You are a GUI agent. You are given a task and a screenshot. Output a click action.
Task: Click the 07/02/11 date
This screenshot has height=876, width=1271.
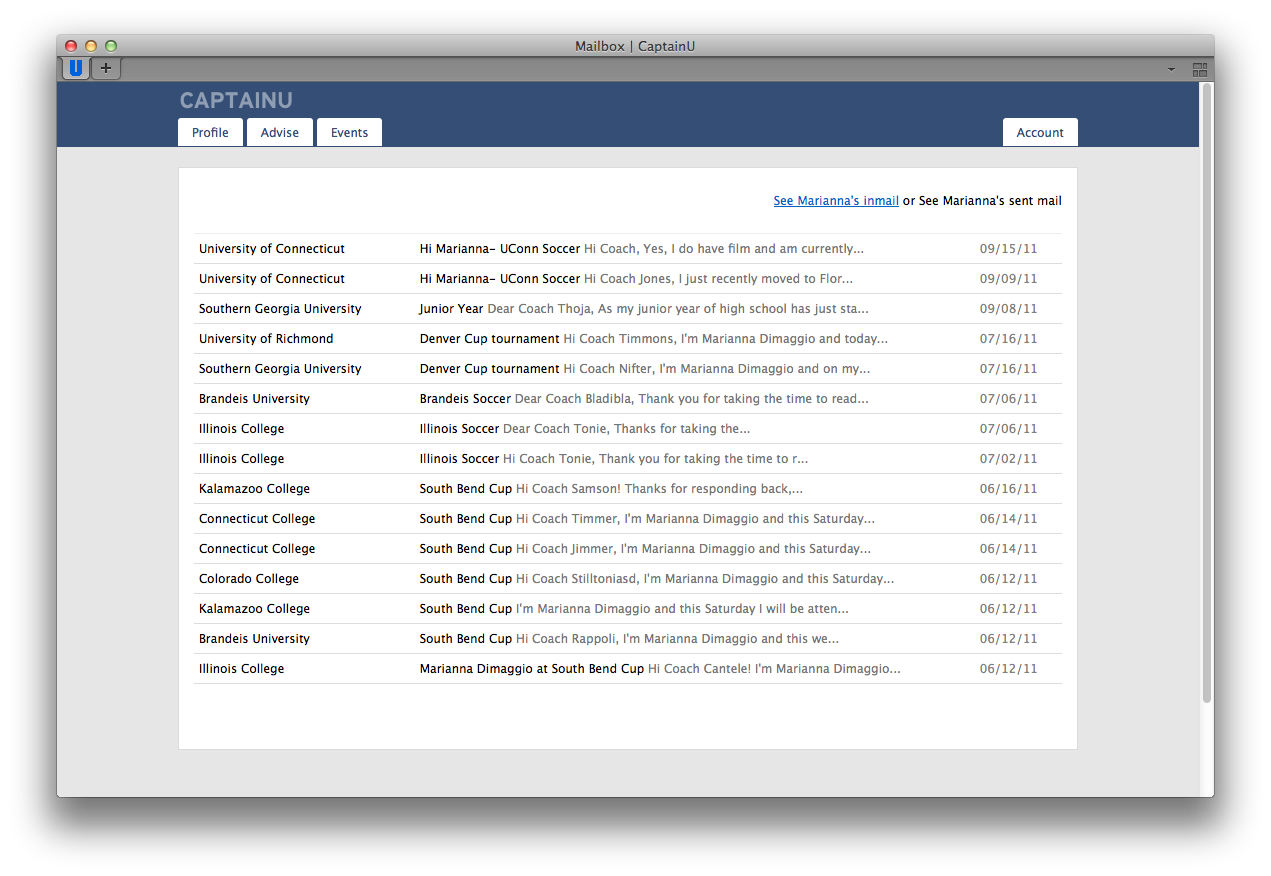click(1009, 459)
